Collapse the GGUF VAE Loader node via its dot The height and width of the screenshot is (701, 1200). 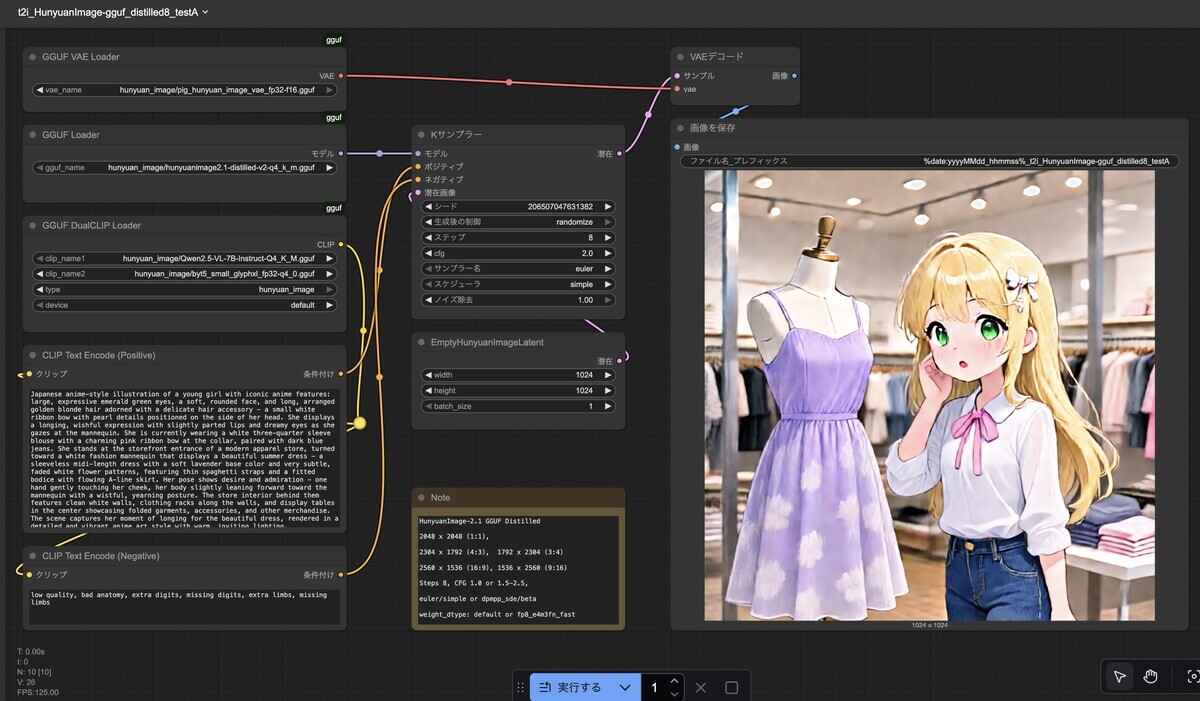[33, 57]
